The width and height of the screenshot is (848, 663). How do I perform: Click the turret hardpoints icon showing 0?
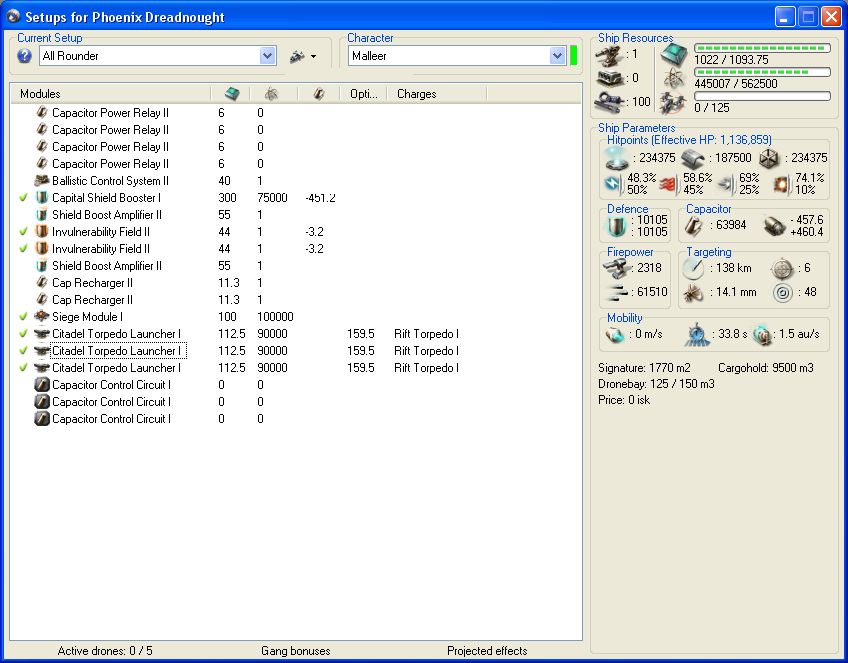click(608, 78)
